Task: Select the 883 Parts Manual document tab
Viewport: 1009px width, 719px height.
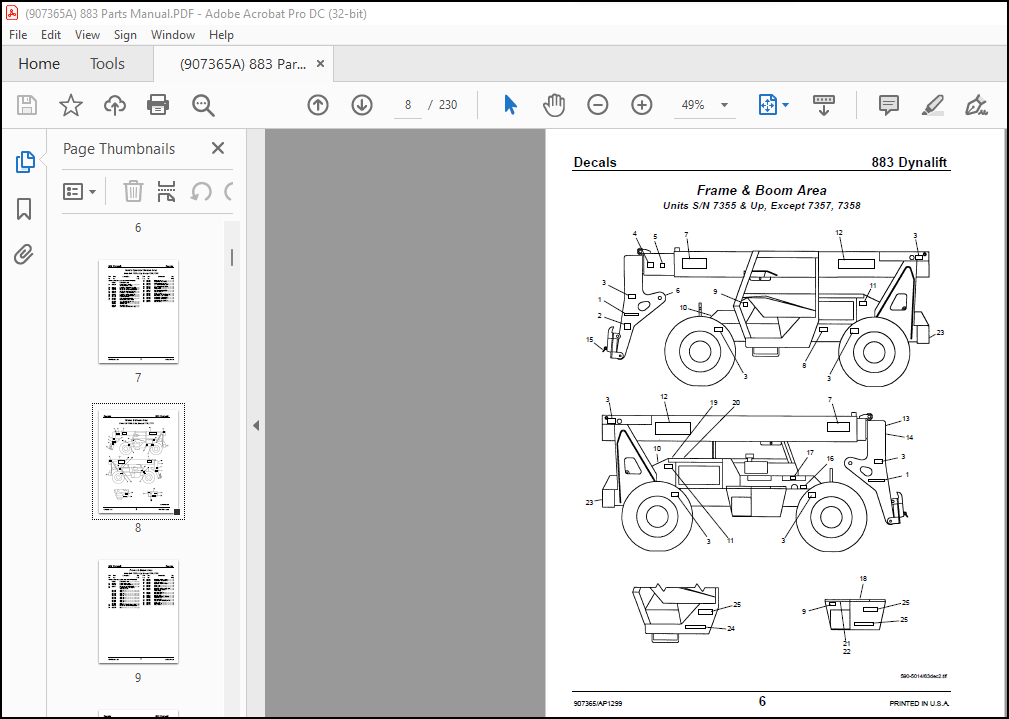Action: pos(243,64)
